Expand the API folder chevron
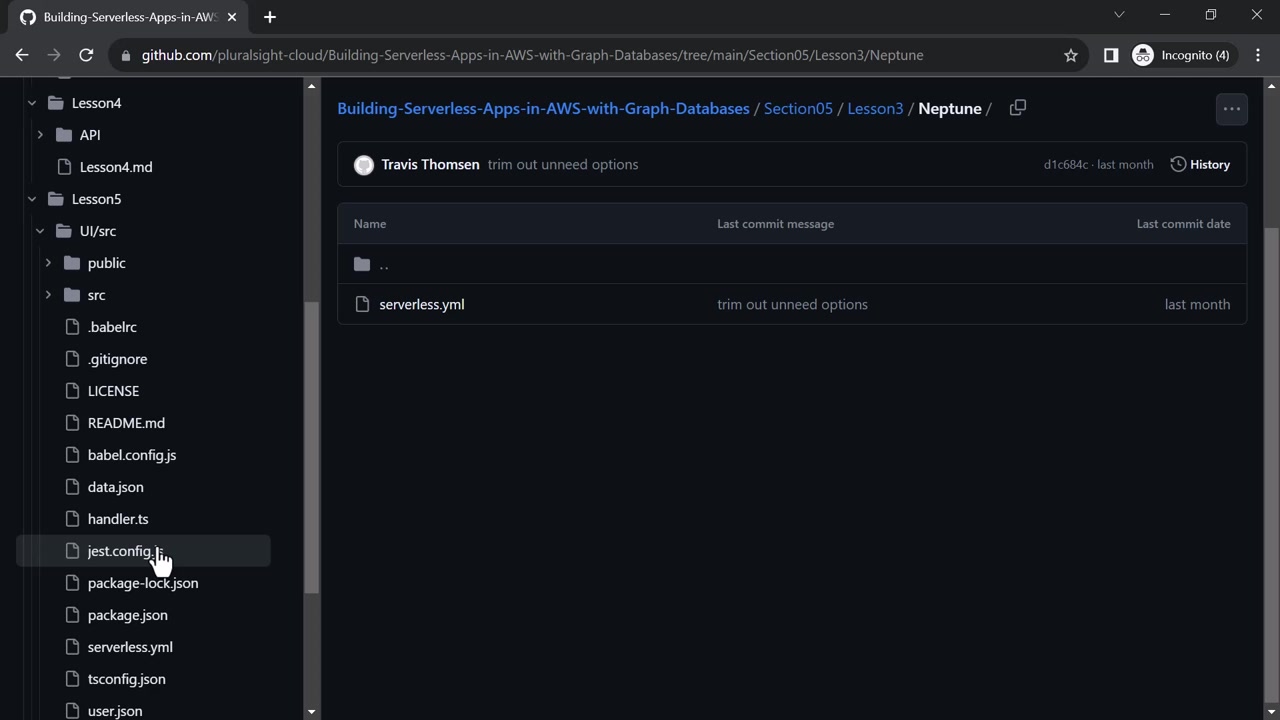Screen dimensions: 1280x720 pyautogui.click(x=40, y=135)
